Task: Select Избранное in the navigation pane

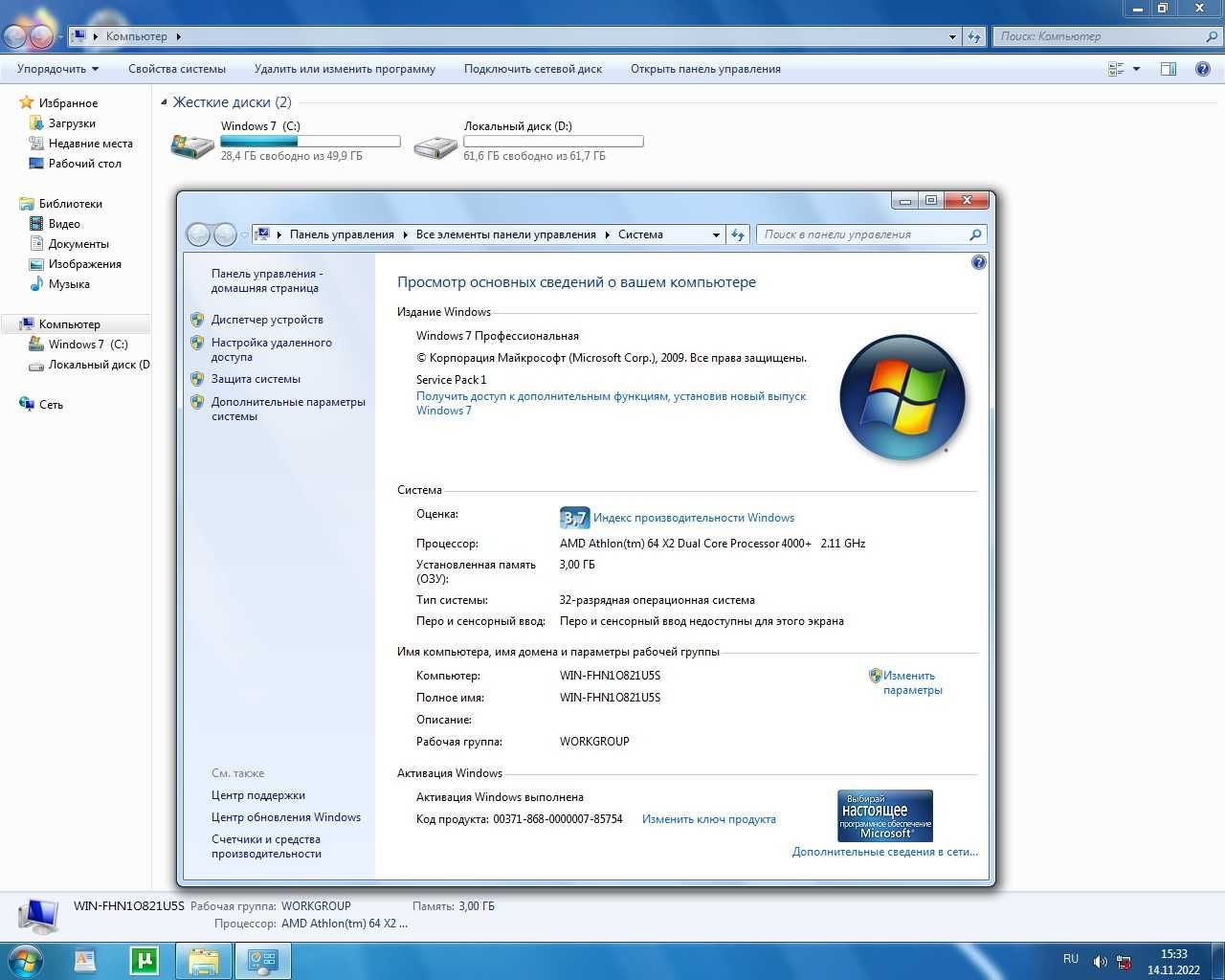Action: 68,102
